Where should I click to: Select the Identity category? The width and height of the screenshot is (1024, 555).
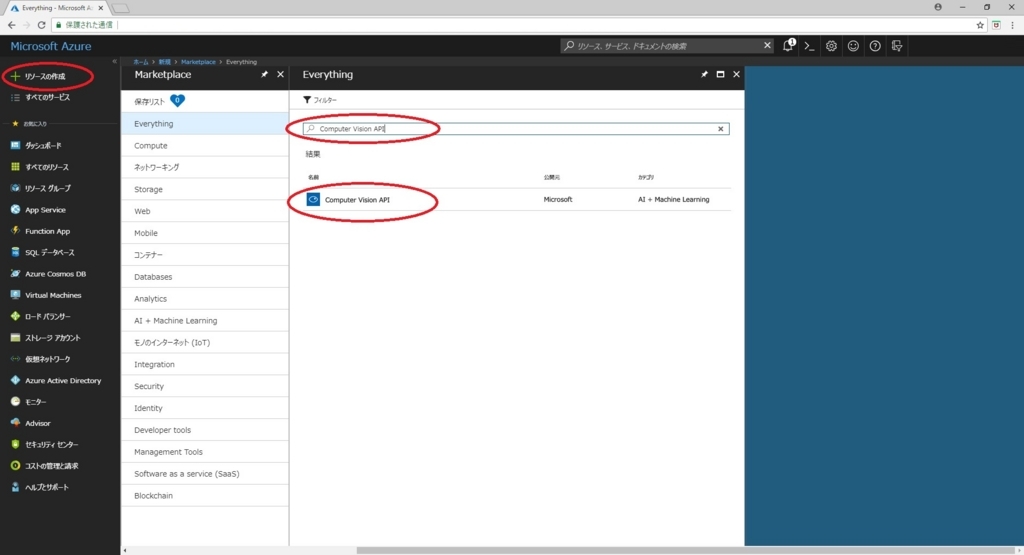coord(204,408)
